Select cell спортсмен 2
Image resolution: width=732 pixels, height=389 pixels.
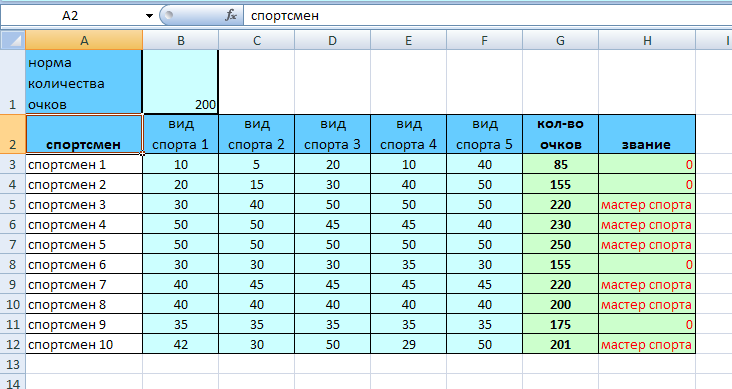84,184
